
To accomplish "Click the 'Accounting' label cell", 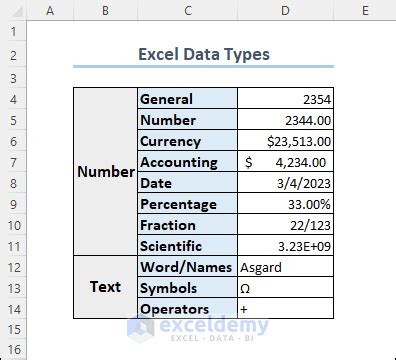I will (x=188, y=162).
